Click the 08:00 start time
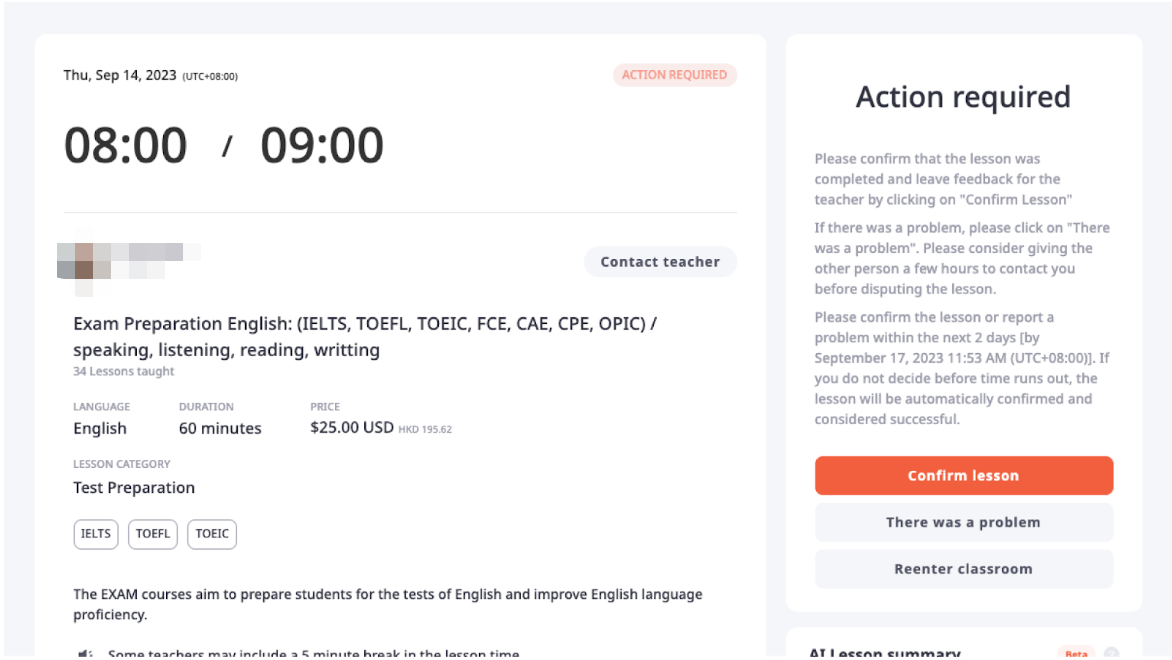 (x=126, y=144)
